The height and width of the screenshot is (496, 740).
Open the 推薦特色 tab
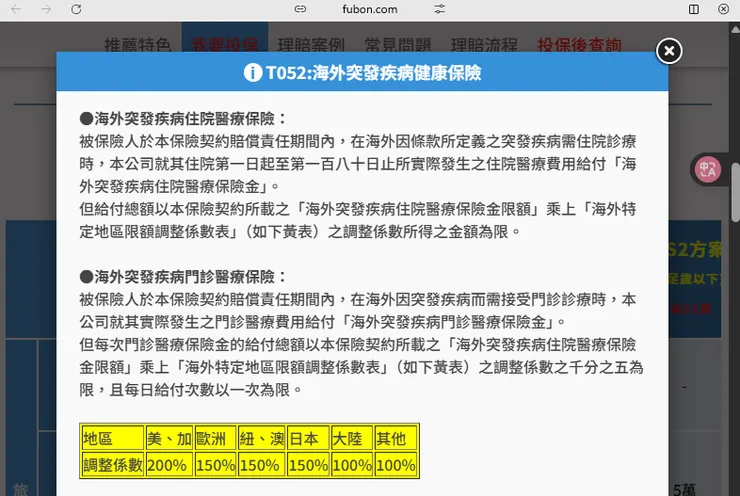pos(137,45)
